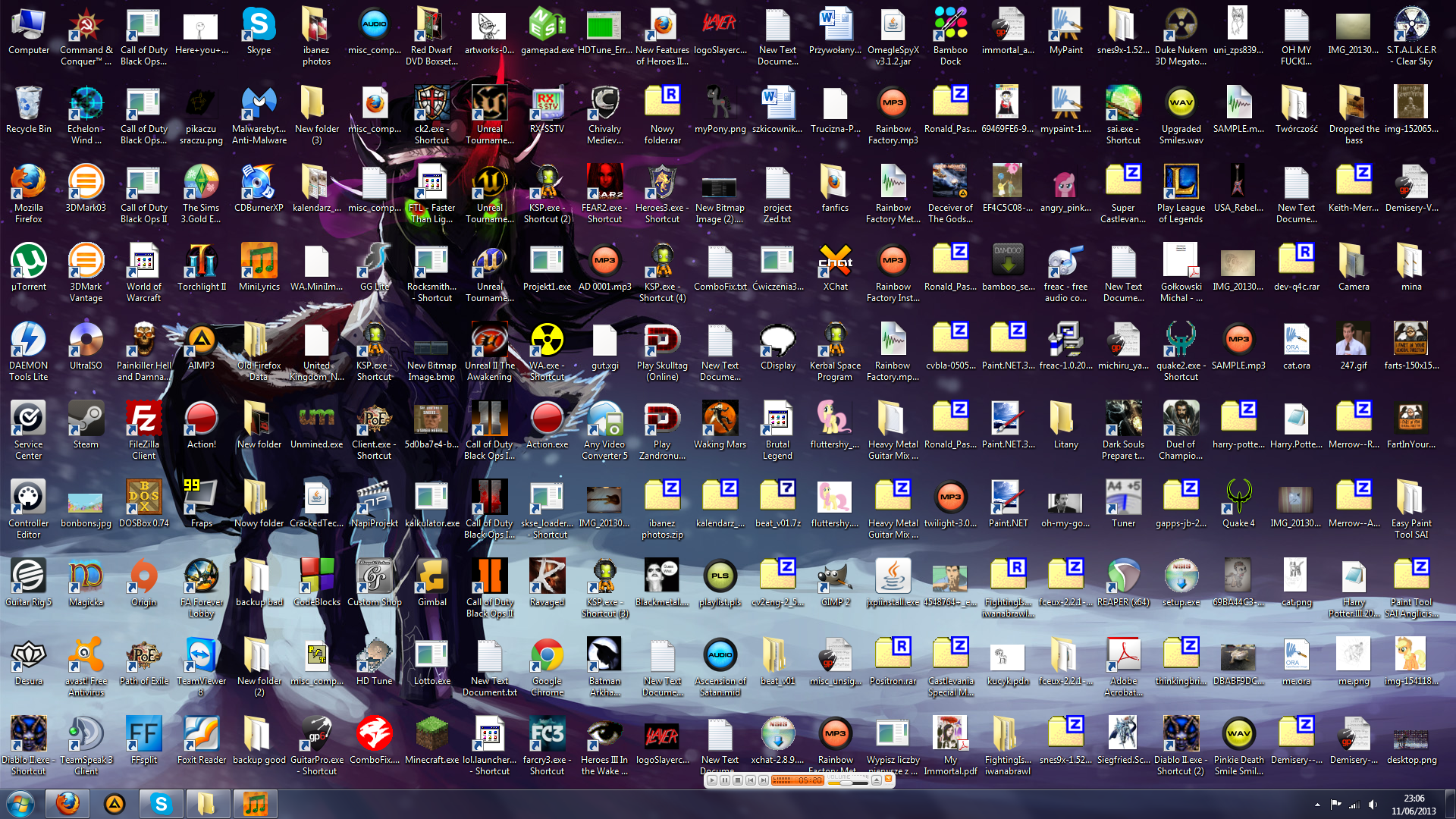Launch Minecraft.exe from the desktop
The width and height of the screenshot is (1456, 819).
point(431,741)
